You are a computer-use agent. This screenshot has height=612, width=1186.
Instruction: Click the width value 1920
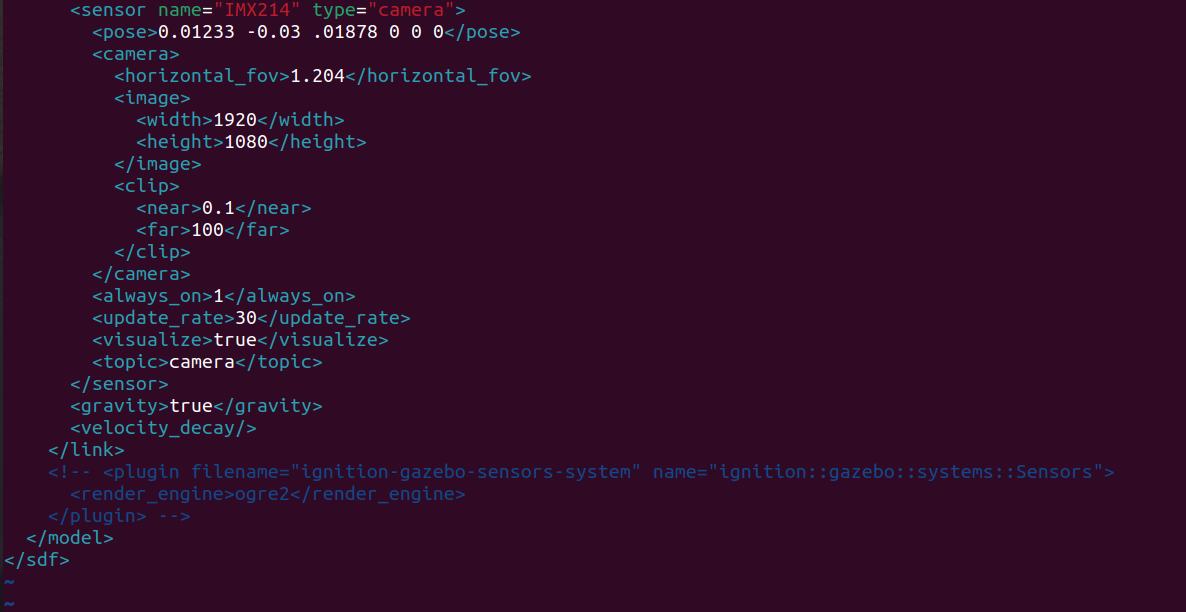(235, 120)
